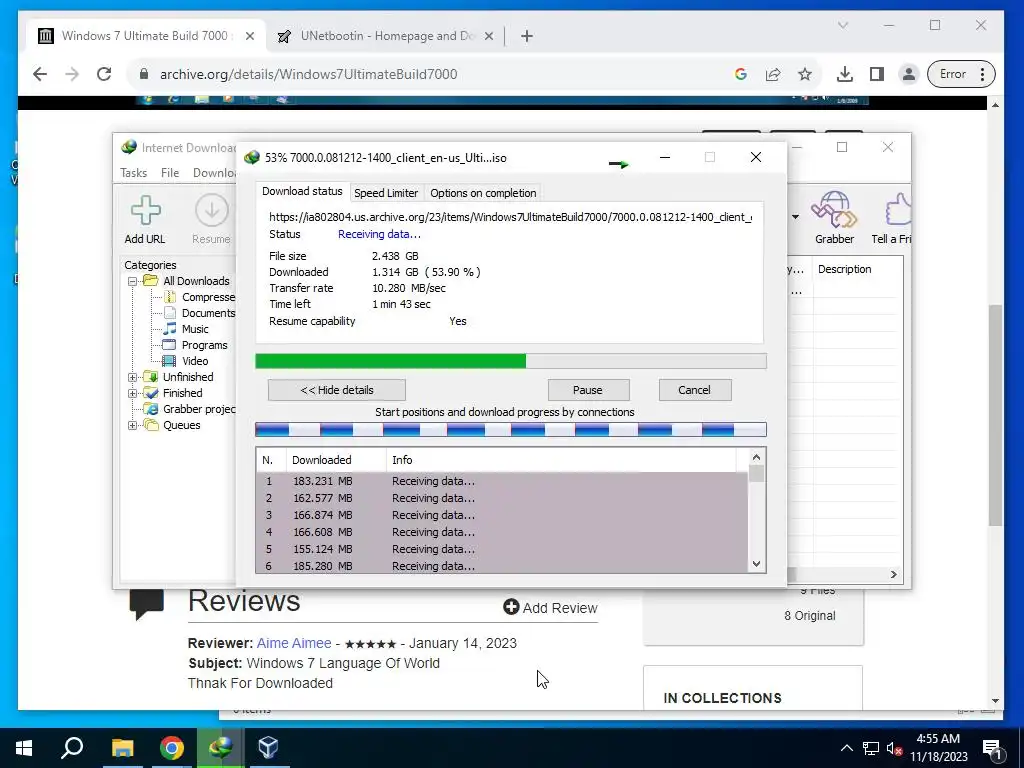The width and height of the screenshot is (1024, 768).
Task: Open taskbar search icon
Action: (x=72, y=747)
